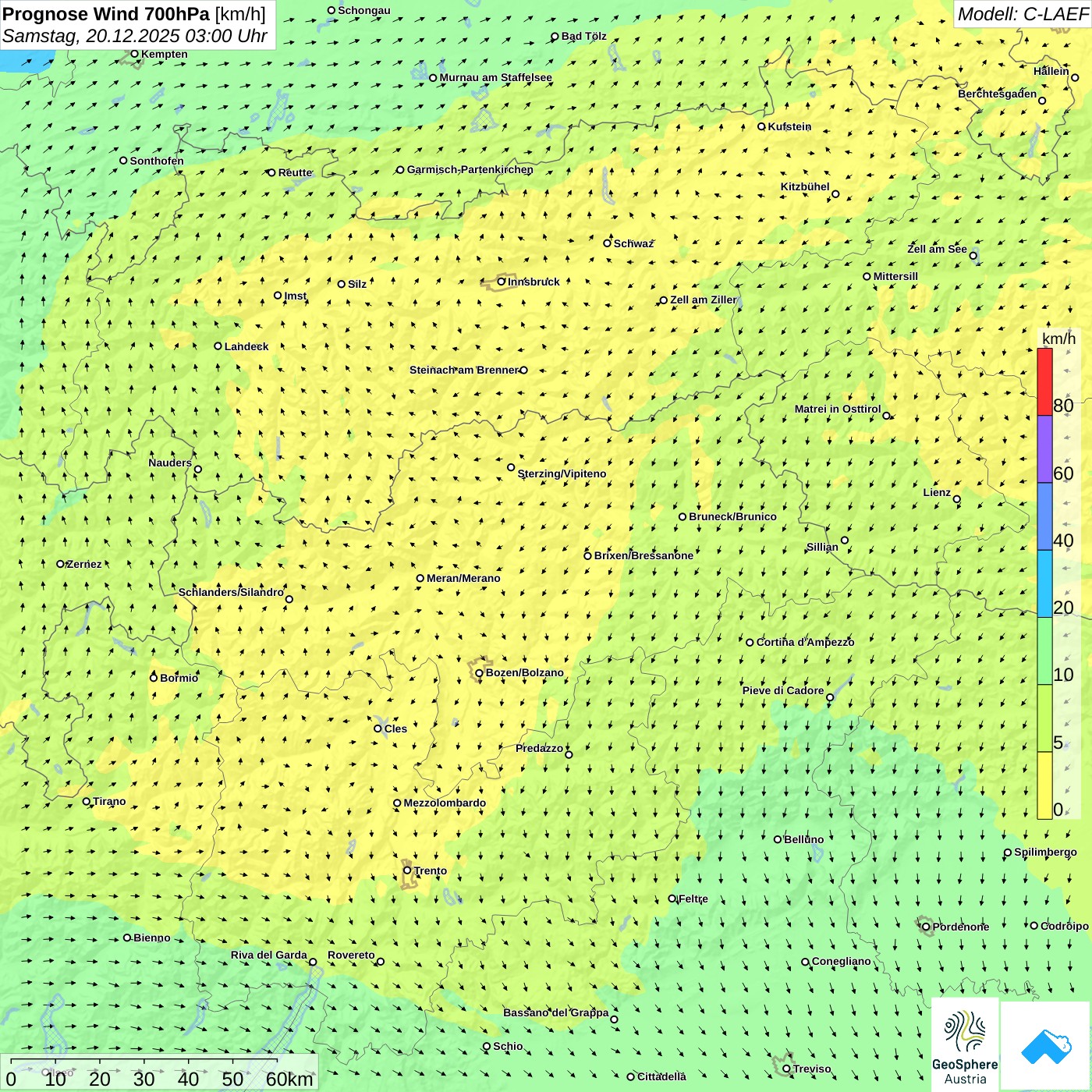Click the Zell am Ziller label

pyautogui.click(x=703, y=300)
